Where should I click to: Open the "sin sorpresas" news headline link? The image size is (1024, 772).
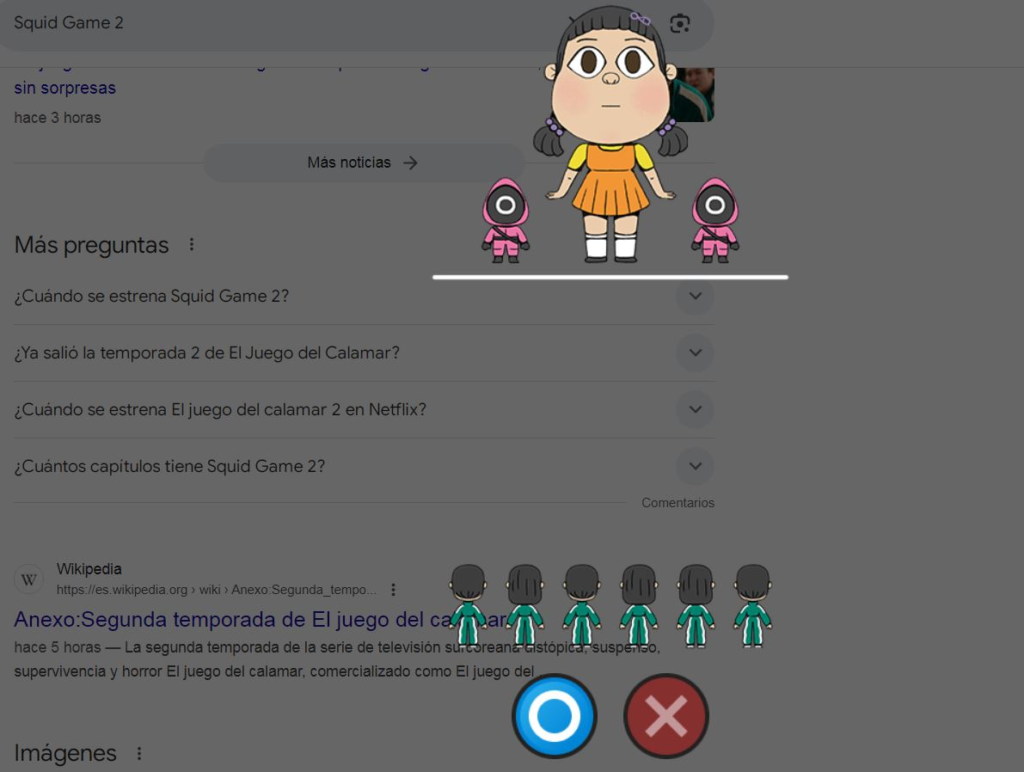(x=65, y=88)
